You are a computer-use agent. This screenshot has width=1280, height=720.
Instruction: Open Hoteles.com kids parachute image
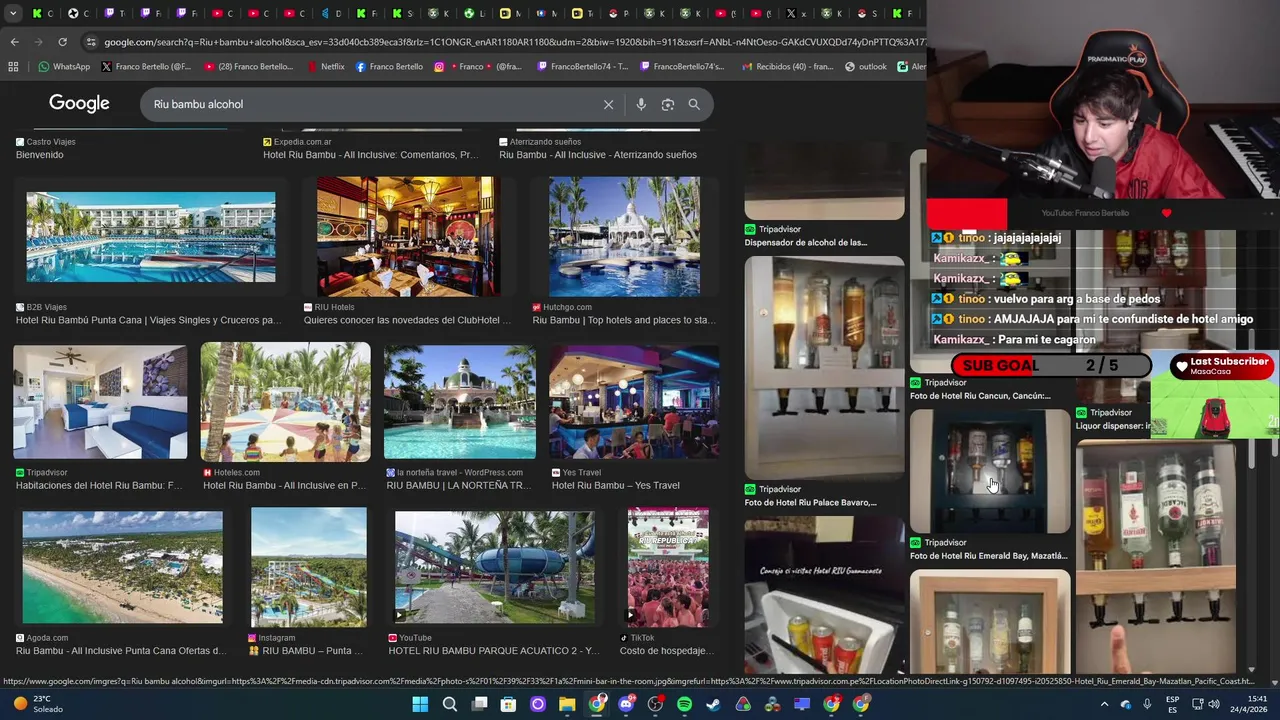click(x=285, y=401)
